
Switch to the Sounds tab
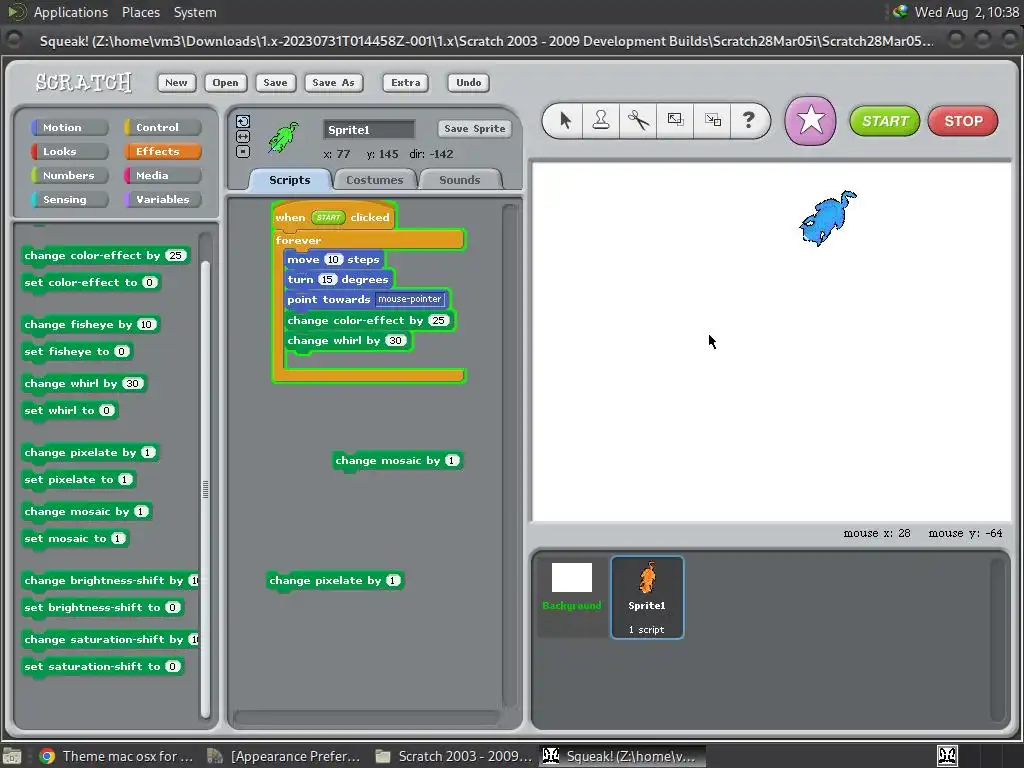point(460,180)
